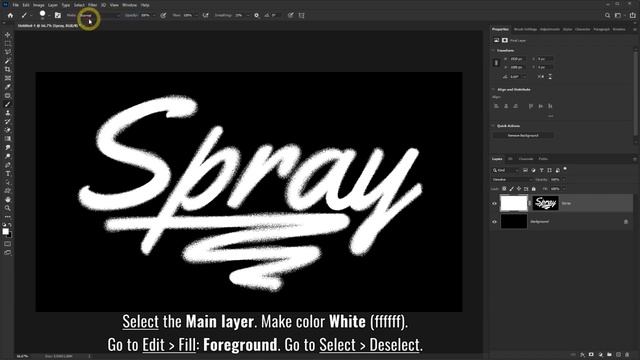Click the more options ellipsis under Align

[x=550, y=116]
